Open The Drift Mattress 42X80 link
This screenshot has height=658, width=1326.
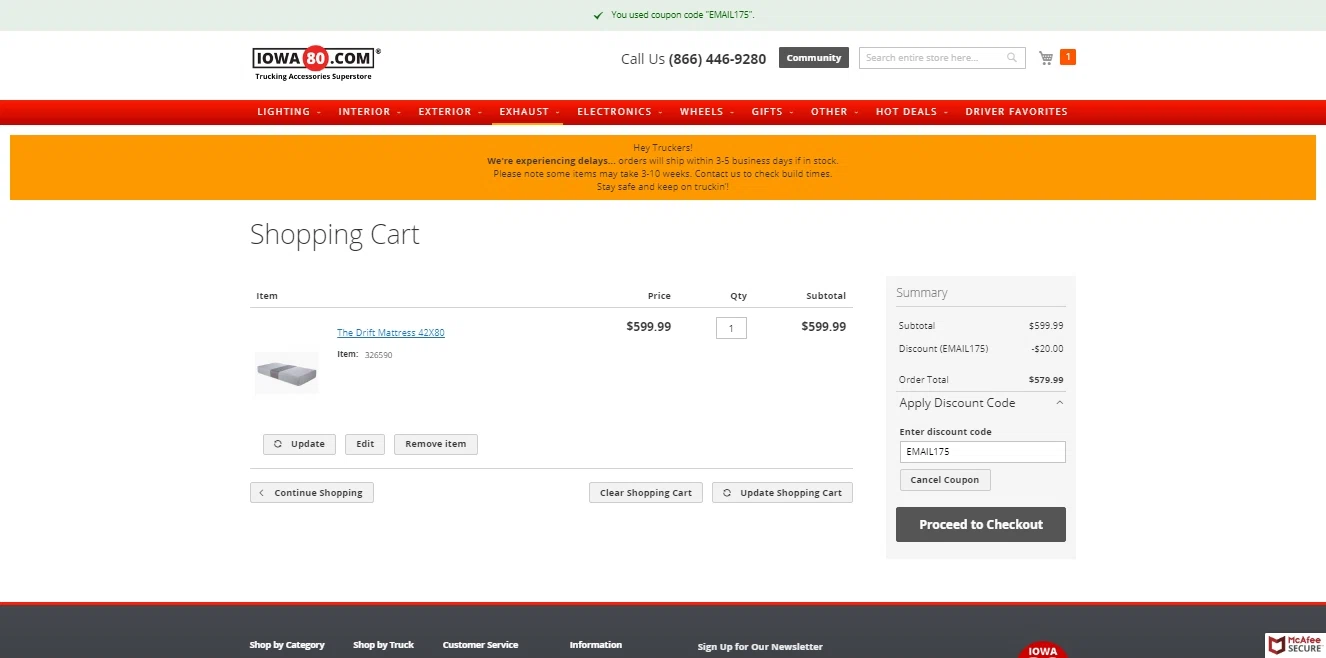391,333
